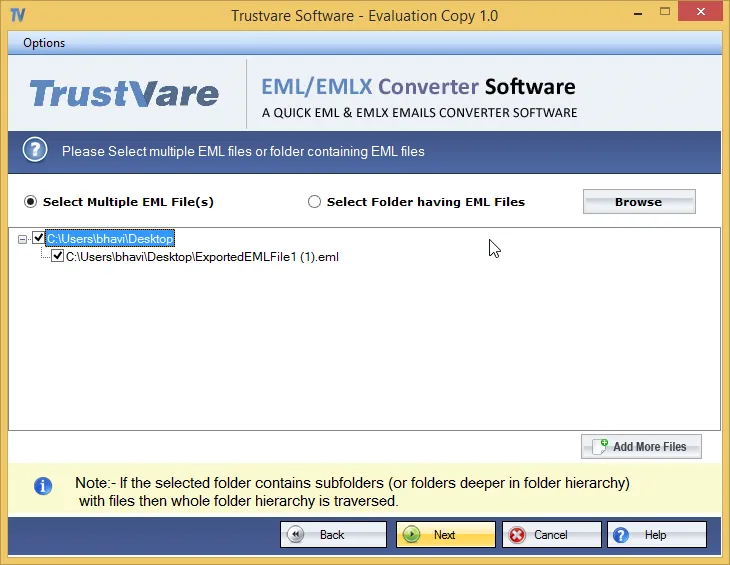730x565 pixels.
Task: Click the TV app icon in title bar
Action: pos(17,16)
